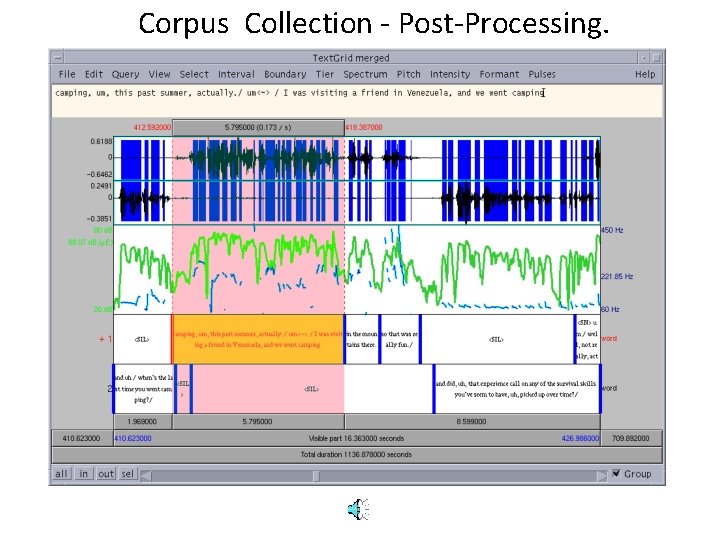This screenshot has height=540, width=720.
Task: Click the top channel waveform in the selection
Action: point(258,158)
